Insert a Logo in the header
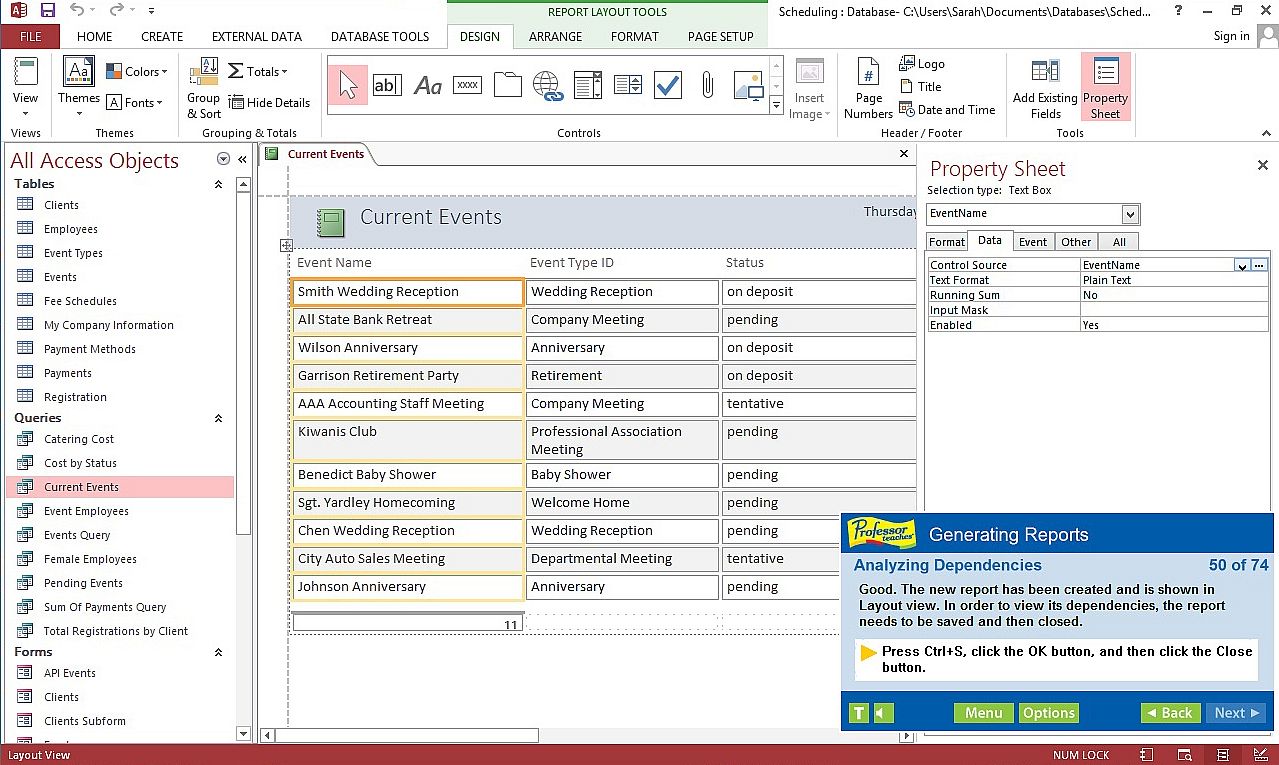Image resolution: width=1279 pixels, height=765 pixels. click(921, 64)
